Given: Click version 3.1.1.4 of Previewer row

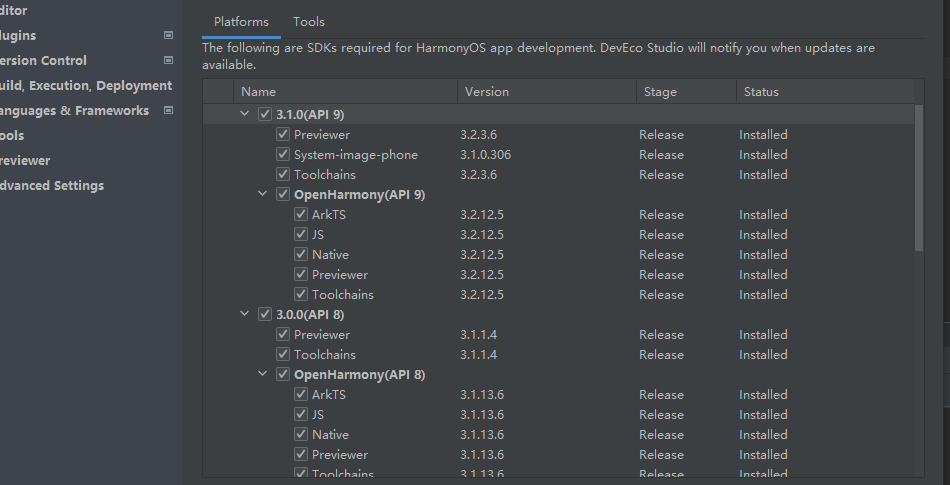Looking at the screenshot, I should pos(478,334).
